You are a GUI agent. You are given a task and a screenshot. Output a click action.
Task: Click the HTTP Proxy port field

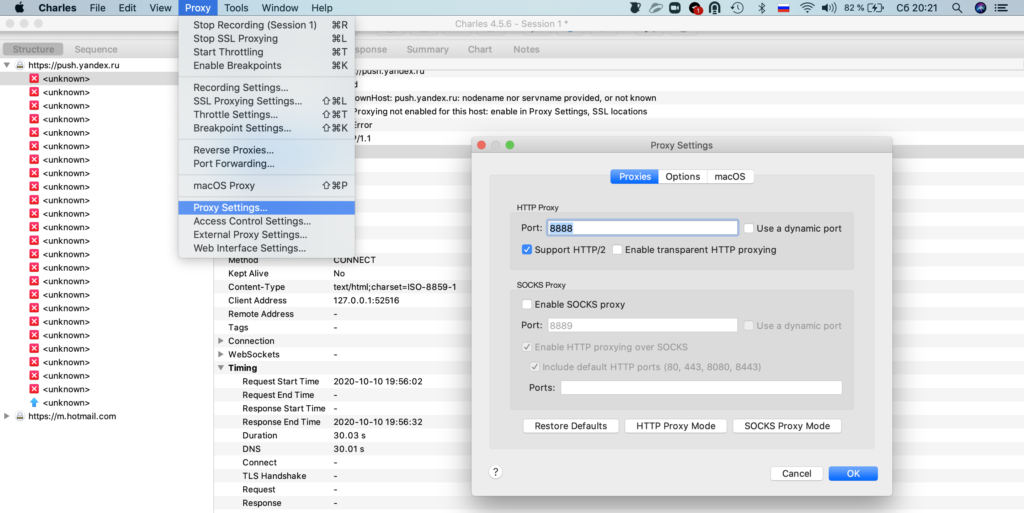coord(642,228)
